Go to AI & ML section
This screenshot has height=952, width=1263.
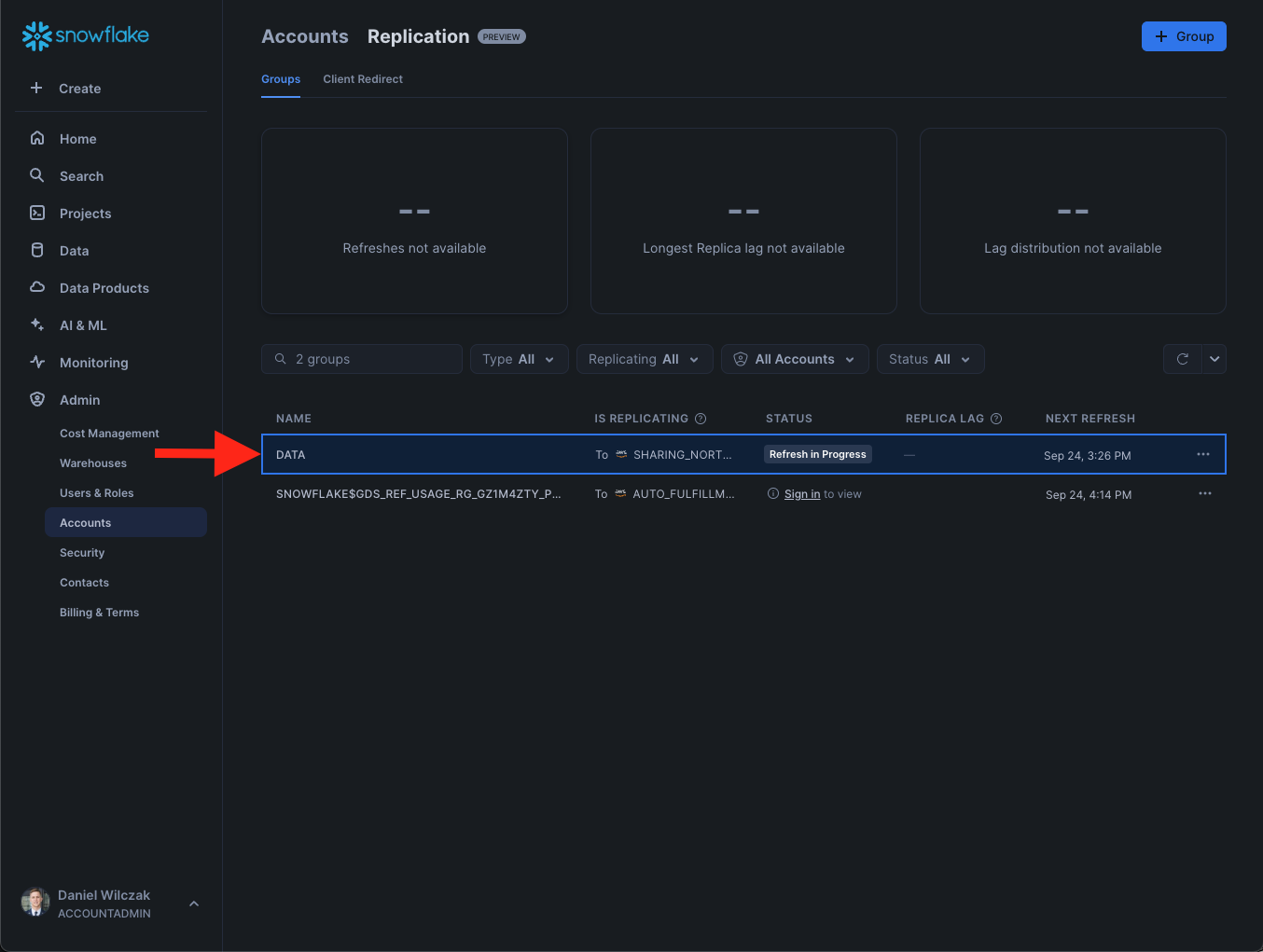(x=83, y=325)
